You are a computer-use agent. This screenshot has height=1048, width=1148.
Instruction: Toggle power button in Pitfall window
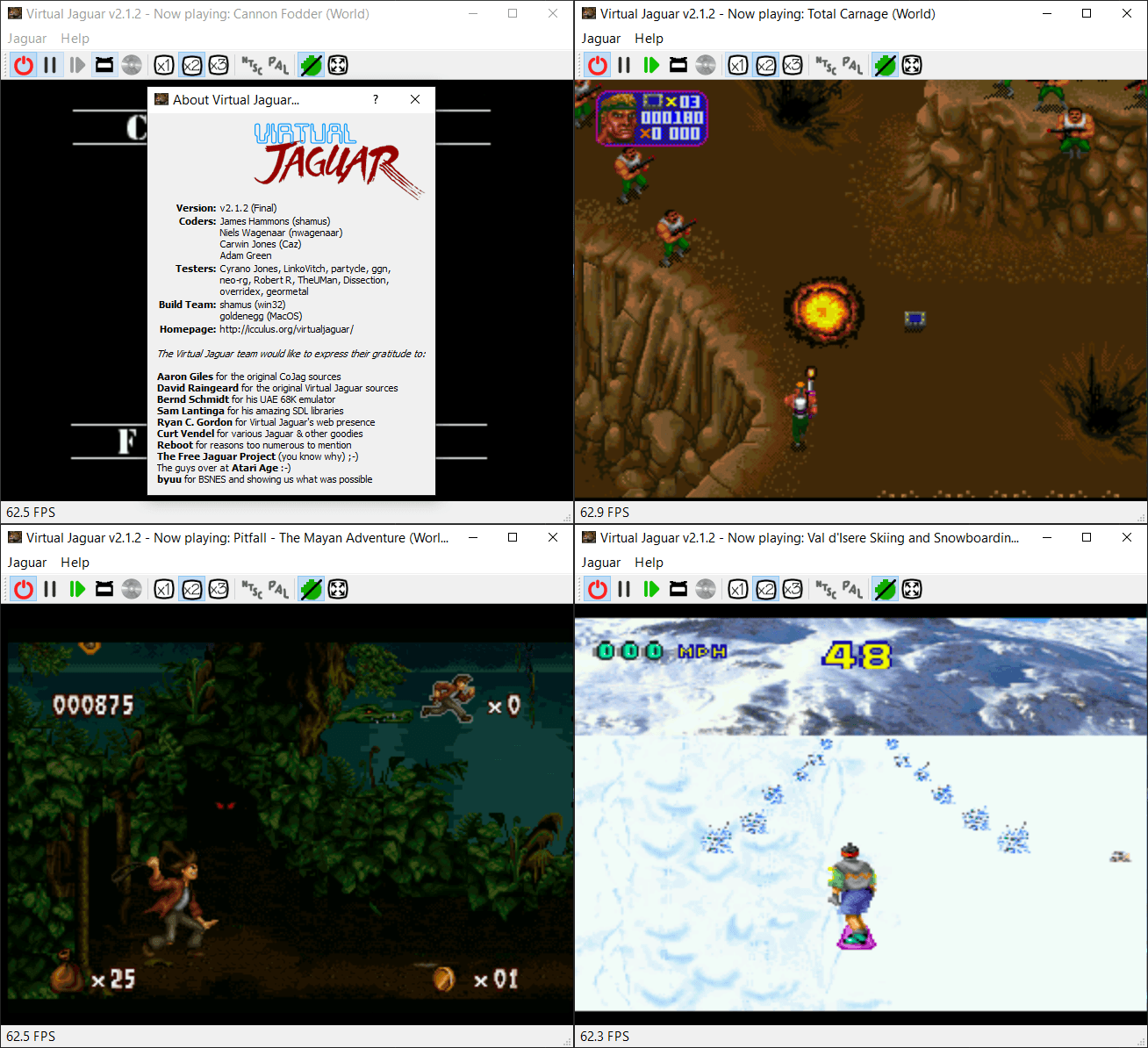tap(24, 589)
